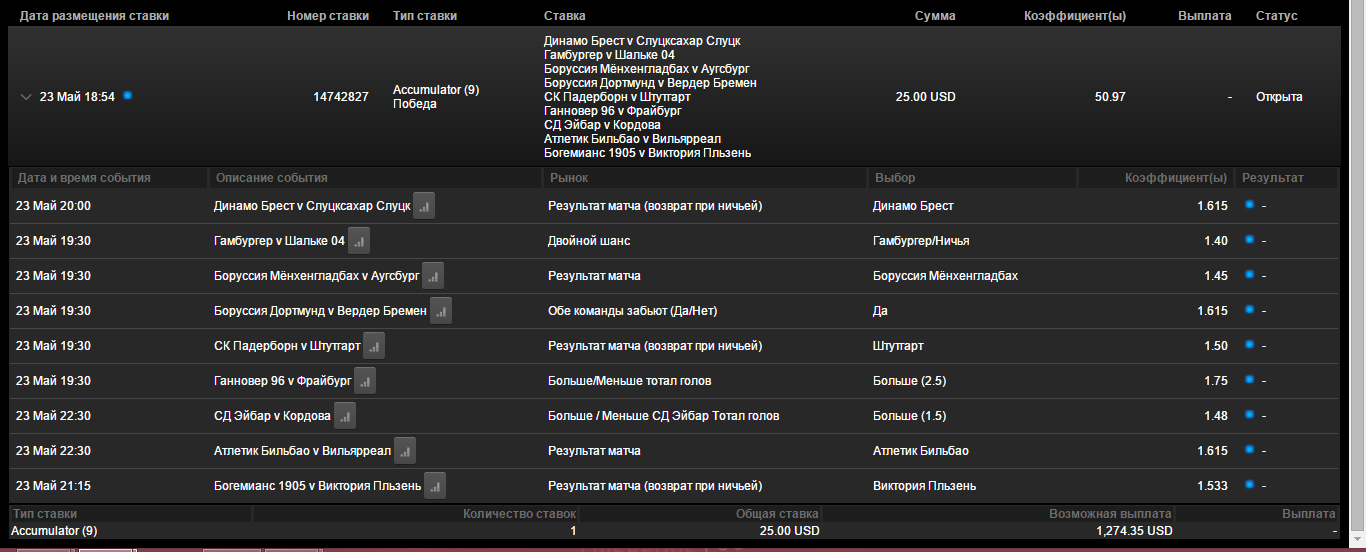Click coefficient 1.75
Screen dimensions: 1366x552
pyautogui.click(x=1216, y=381)
